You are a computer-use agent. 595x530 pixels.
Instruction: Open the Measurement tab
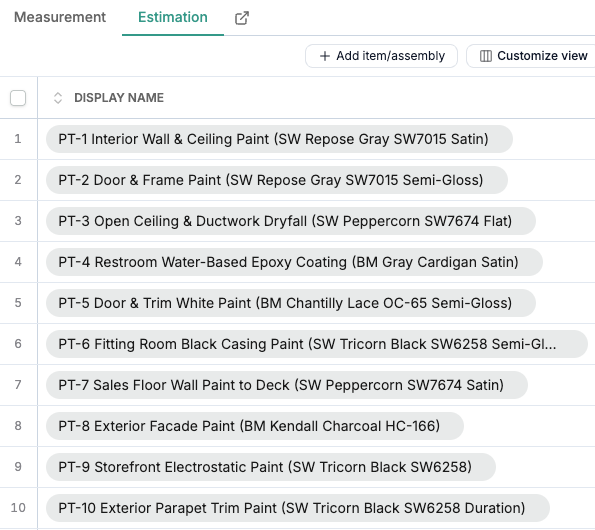[60, 17]
